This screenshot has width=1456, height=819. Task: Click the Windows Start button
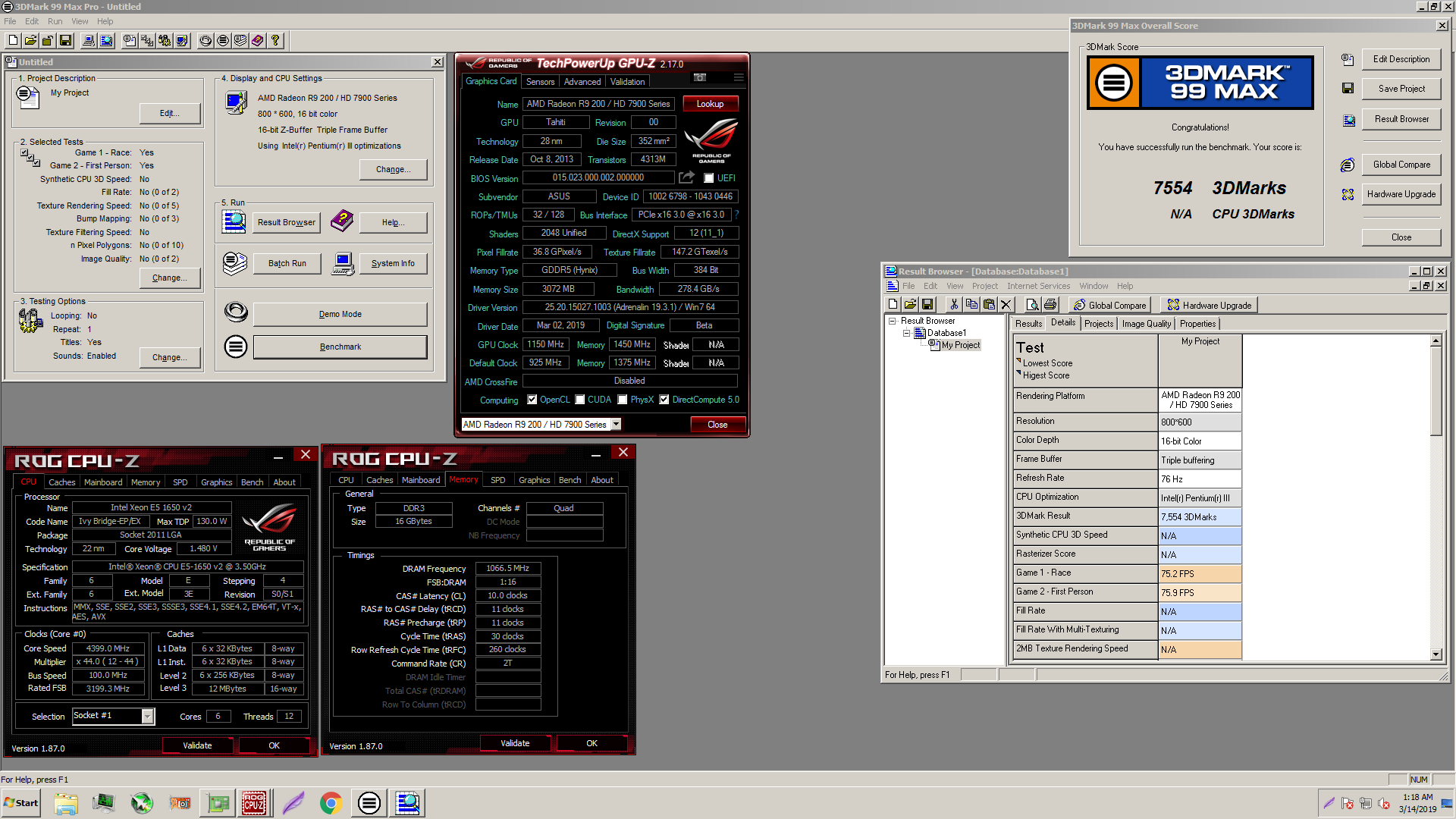point(21,803)
